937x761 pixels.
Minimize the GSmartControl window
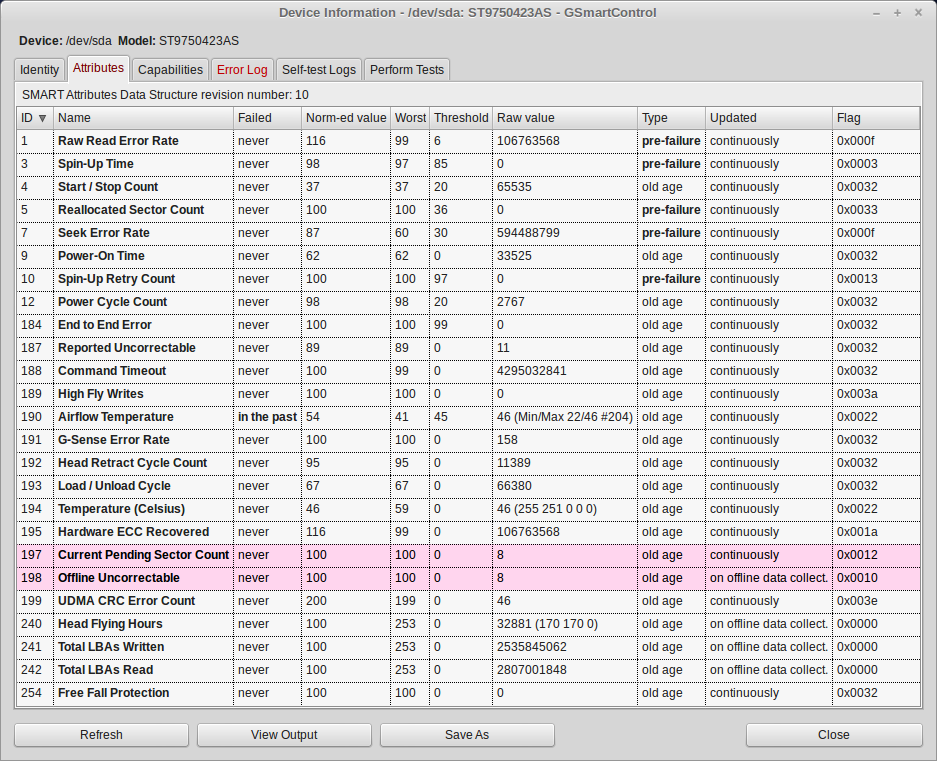coord(877,12)
